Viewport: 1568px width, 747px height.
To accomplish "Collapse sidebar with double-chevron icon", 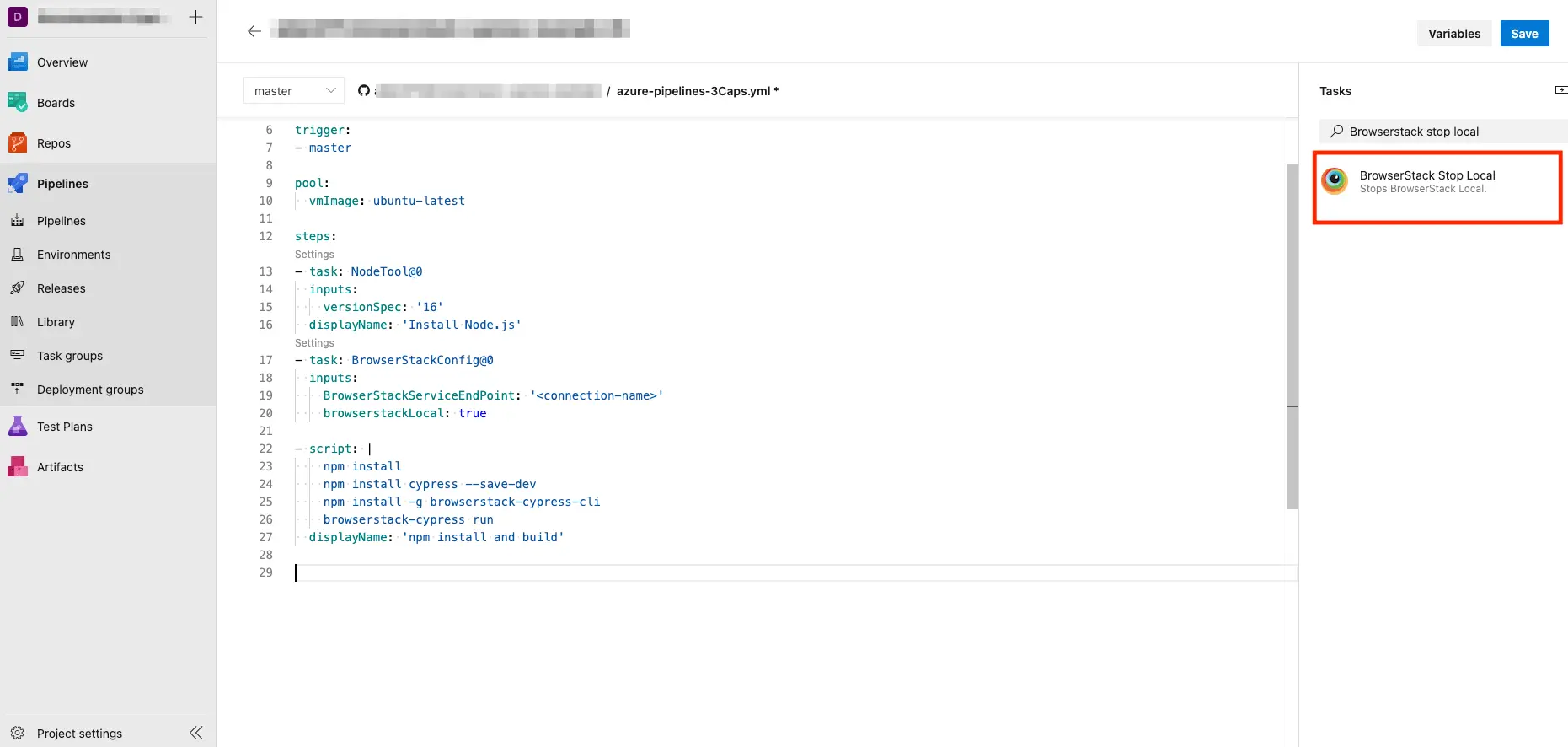I will point(196,733).
